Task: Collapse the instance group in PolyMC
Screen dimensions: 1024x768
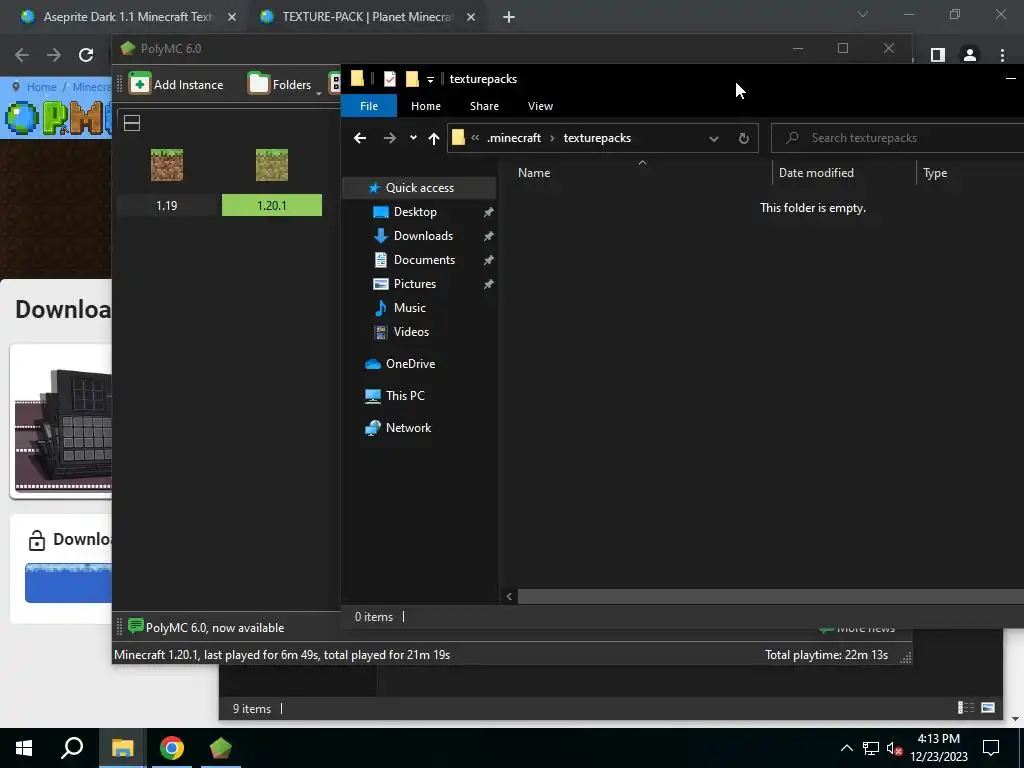Action: [x=132, y=123]
